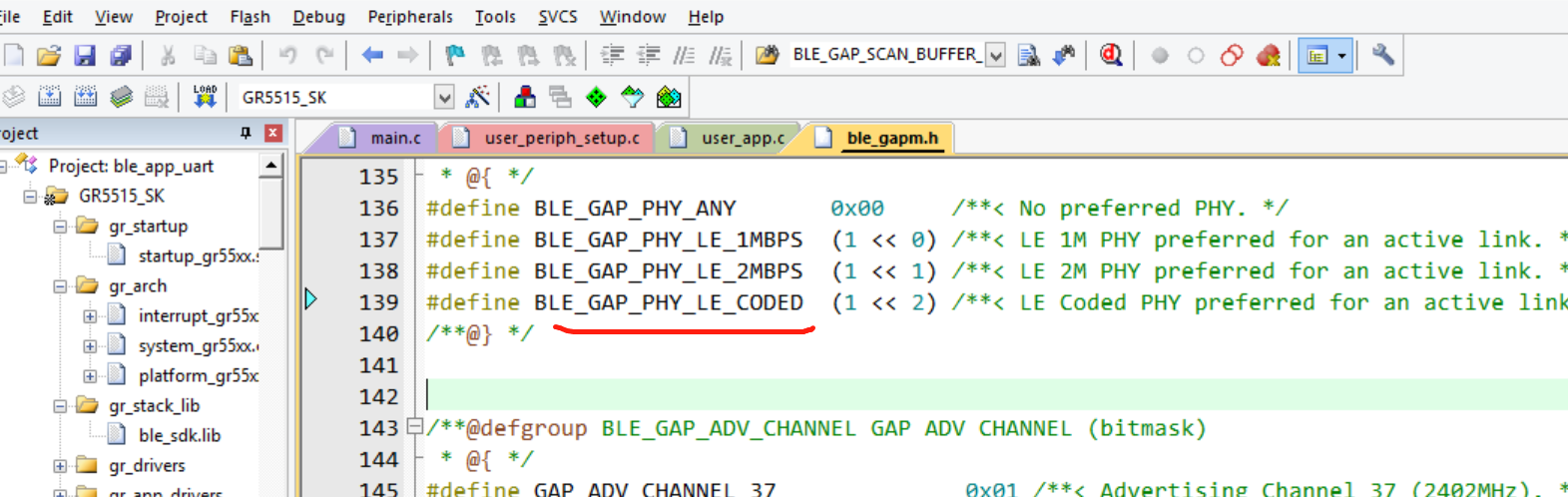The height and width of the screenshot is (497, 1568).
Task: Click the Kill all breakpoints icon
Action: pos(1269,56)
